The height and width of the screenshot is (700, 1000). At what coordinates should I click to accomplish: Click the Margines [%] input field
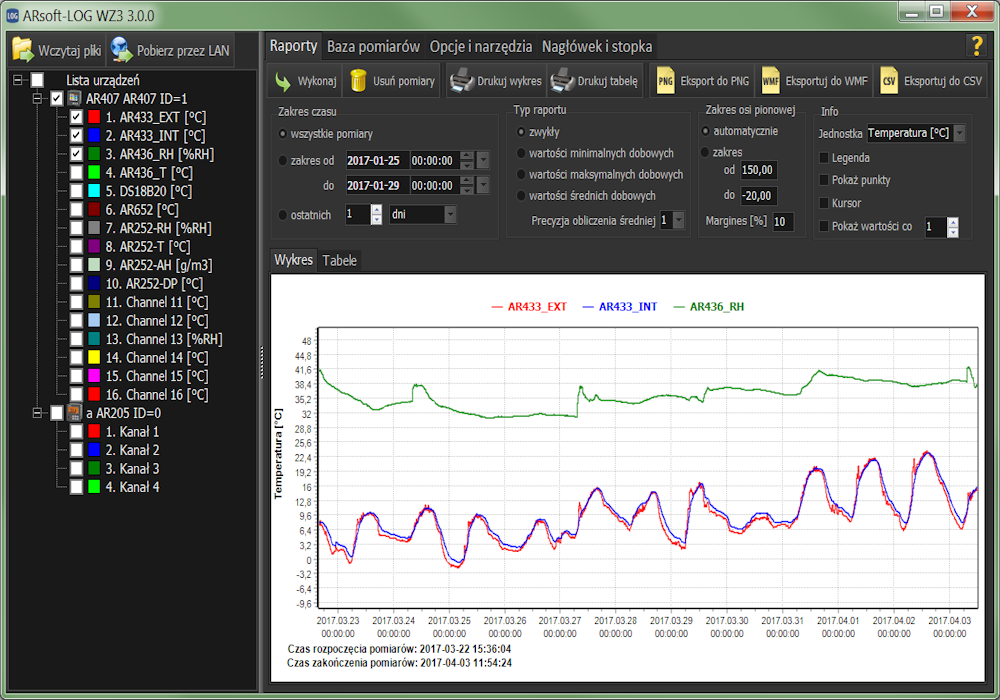(783, 222)
